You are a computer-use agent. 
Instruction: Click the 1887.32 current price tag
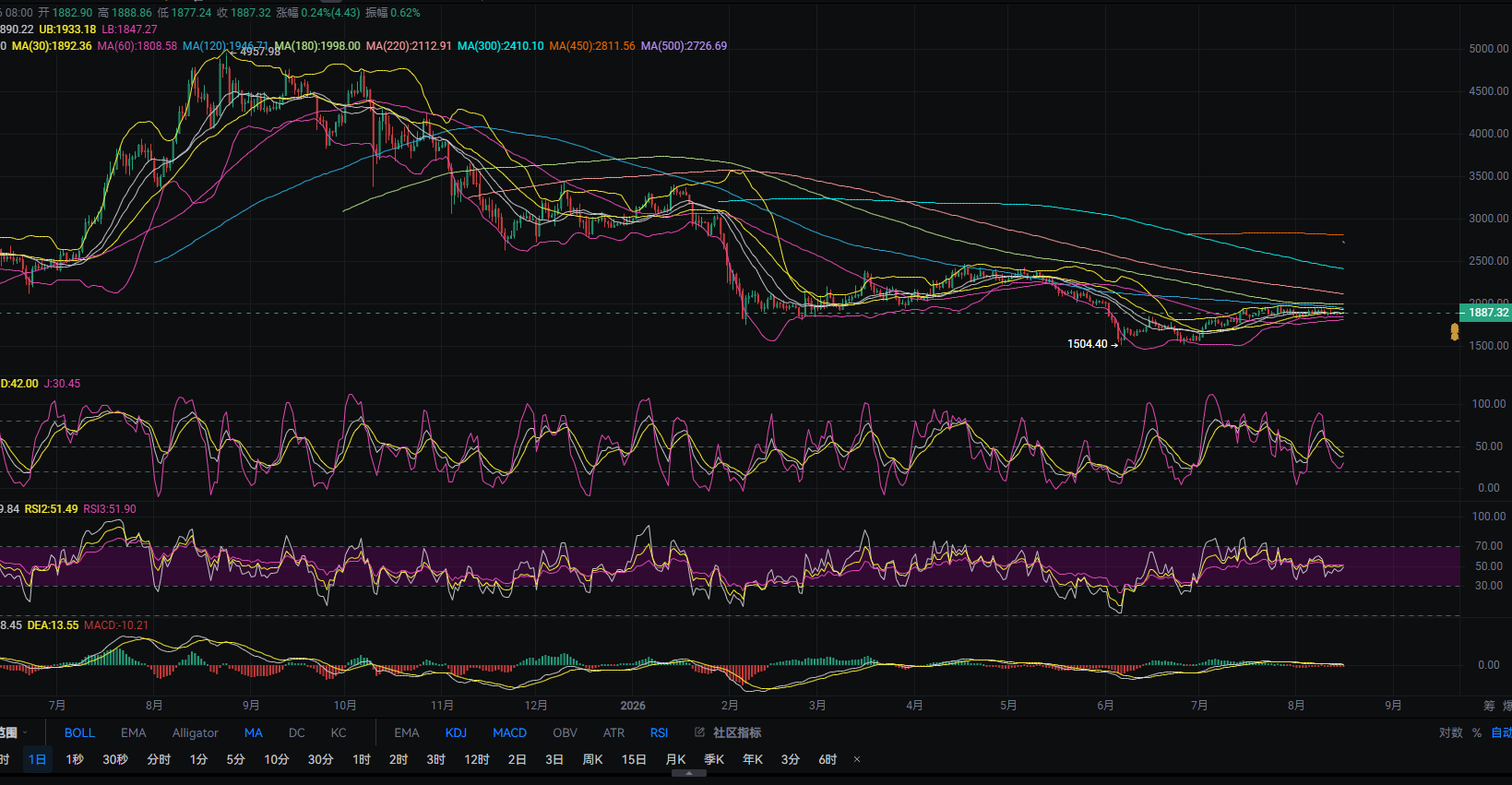(x=1485, y=313)
